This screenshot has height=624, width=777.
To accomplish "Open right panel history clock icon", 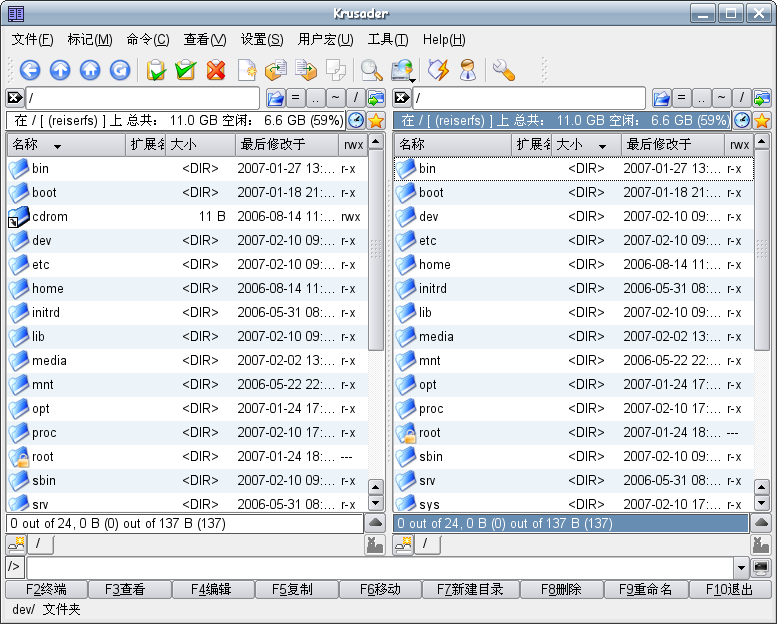I will (x=742, y=120).
